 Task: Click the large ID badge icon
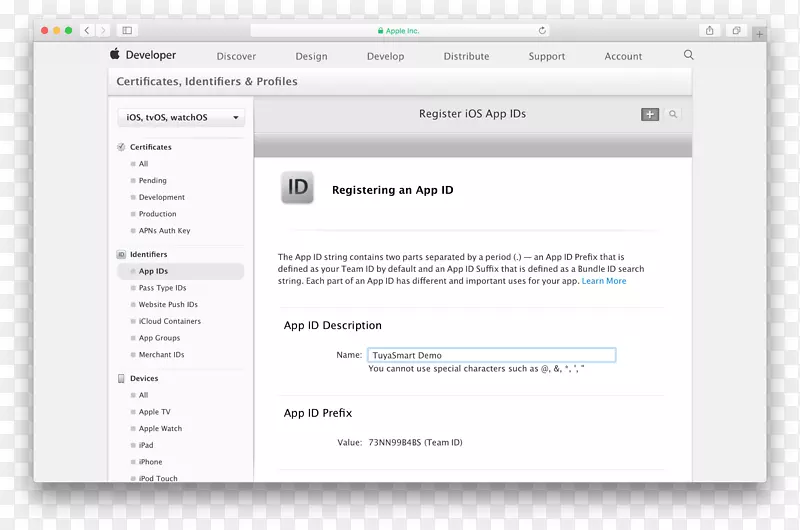pyautogui.click(x=297, y=188)
